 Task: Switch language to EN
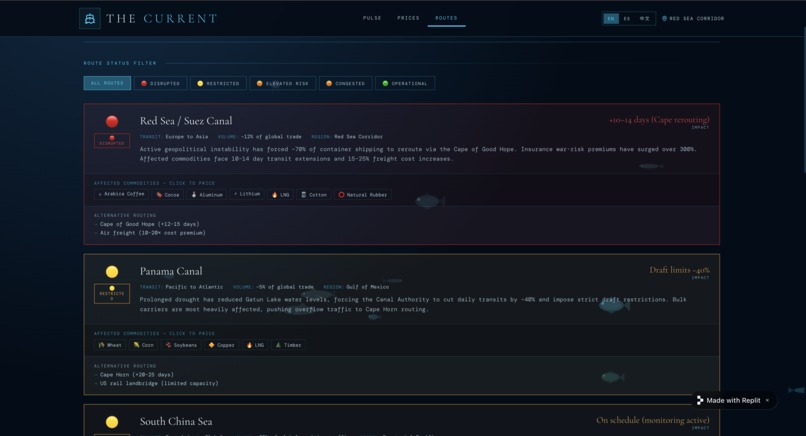click(611, 19)
